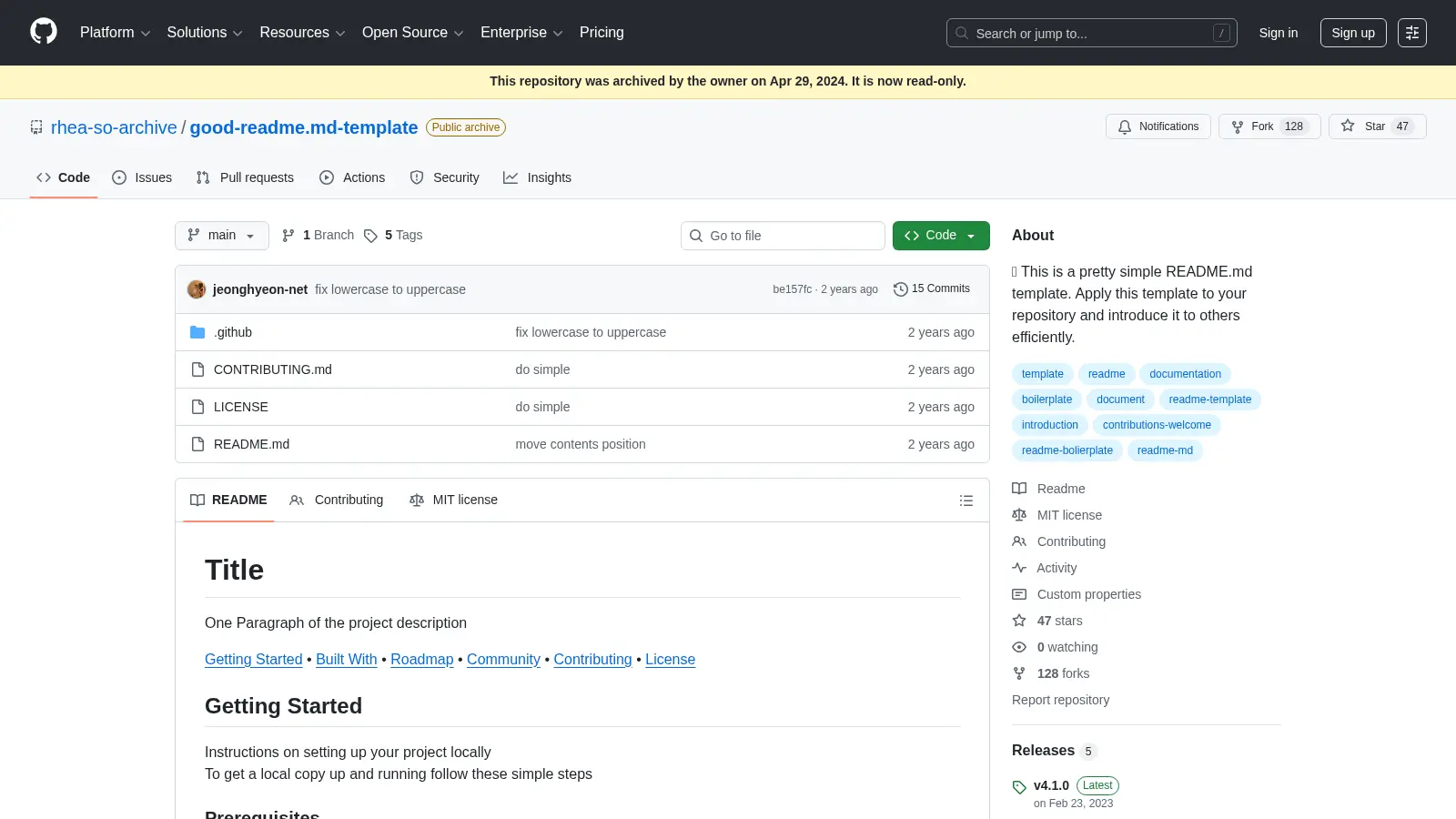Click pulse icon beside Activity
Screen dimensions: 1456x819
click(x=1019, y=568)
